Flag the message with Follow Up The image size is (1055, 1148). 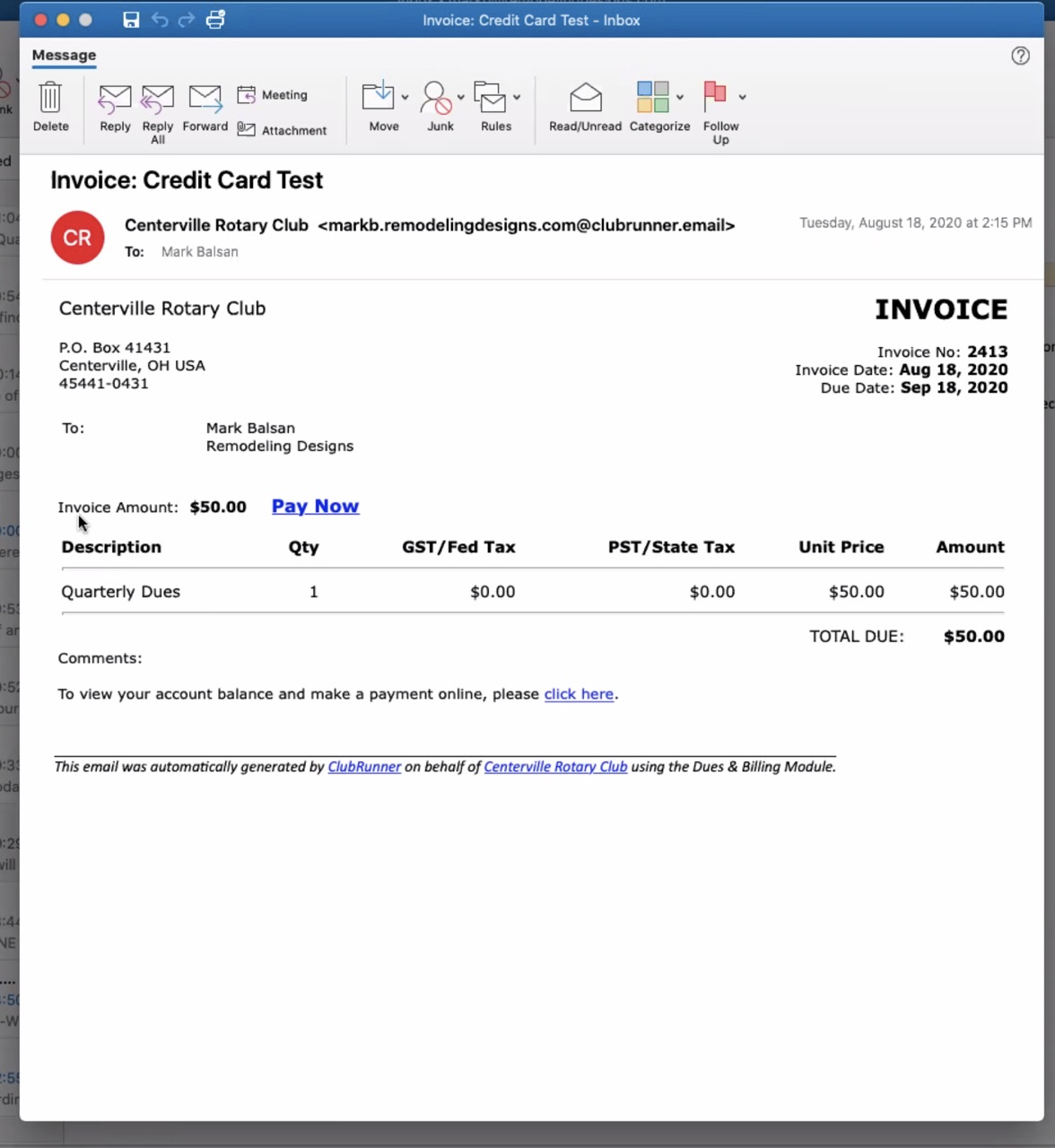point(715,97)
